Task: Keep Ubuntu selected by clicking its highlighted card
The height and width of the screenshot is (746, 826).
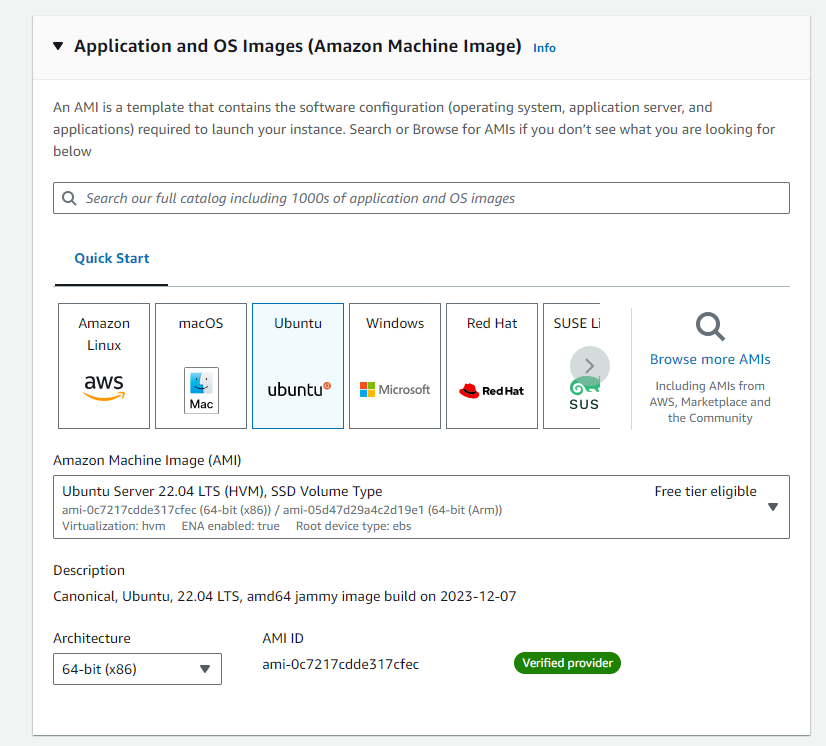Action: point(297,365)
